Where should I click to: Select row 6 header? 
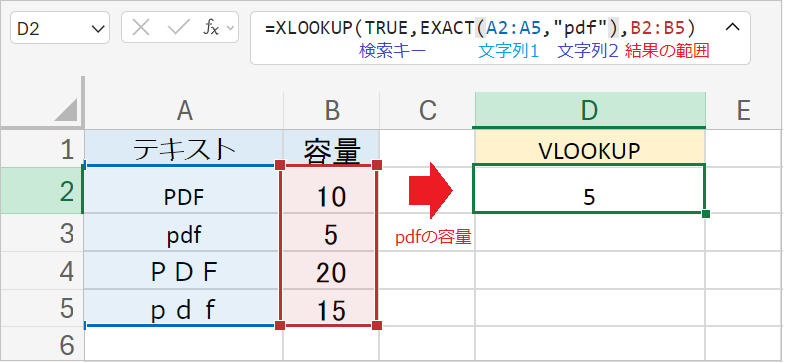click(42, 344)
